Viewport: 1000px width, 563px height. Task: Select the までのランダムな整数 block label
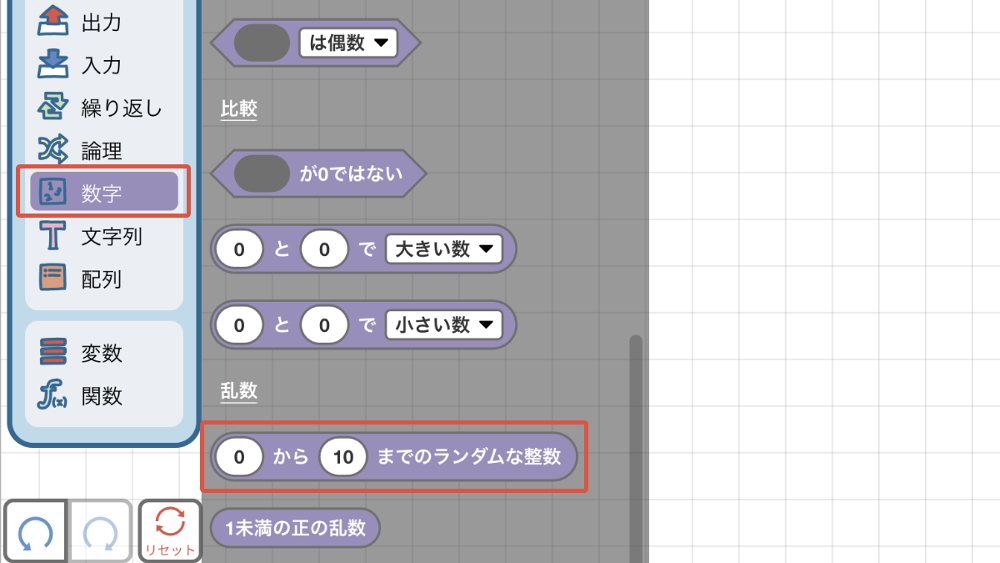click(x=469, y=457)
